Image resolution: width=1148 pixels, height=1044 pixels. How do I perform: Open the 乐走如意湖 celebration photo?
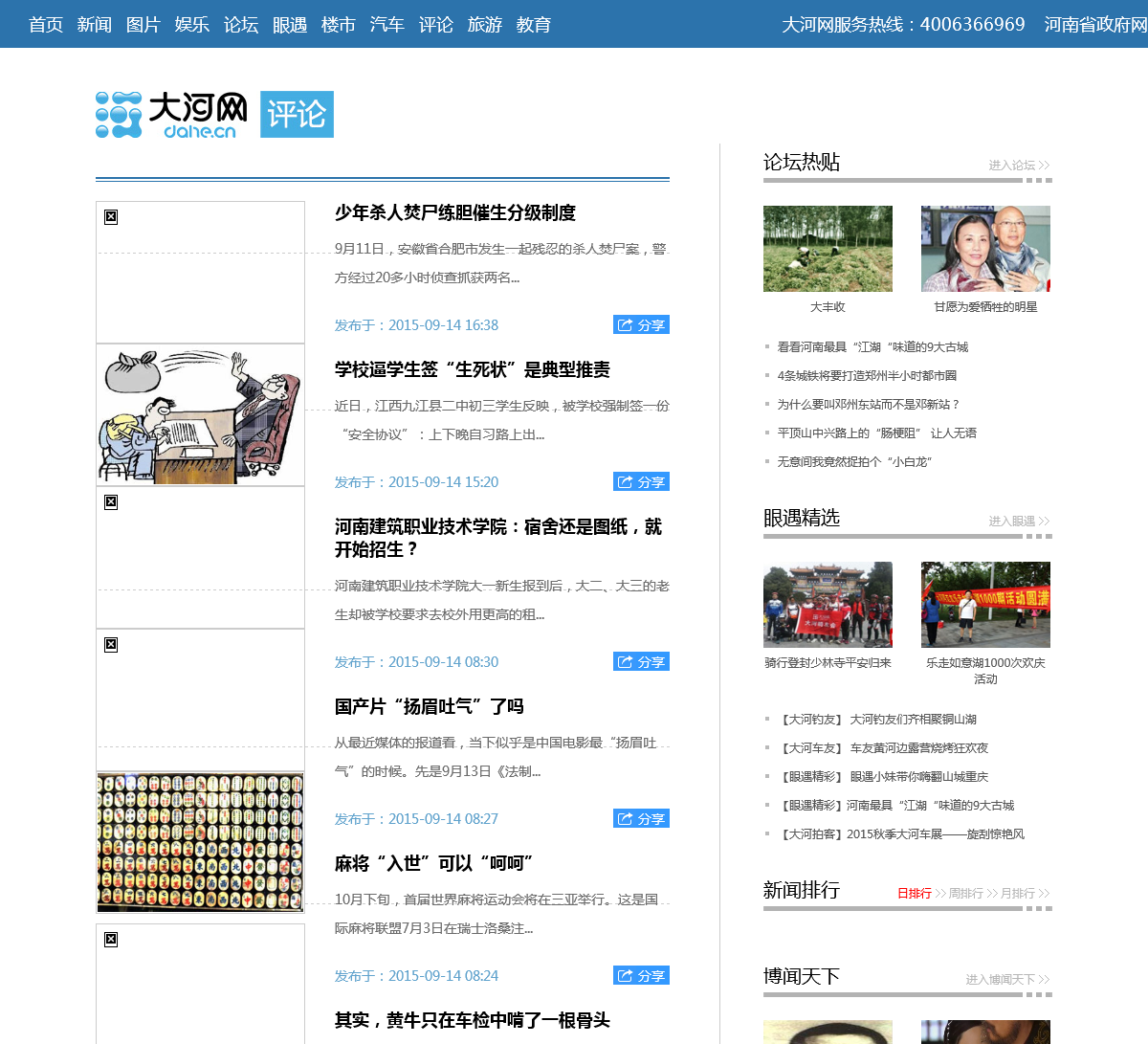[x=985, y=605]
